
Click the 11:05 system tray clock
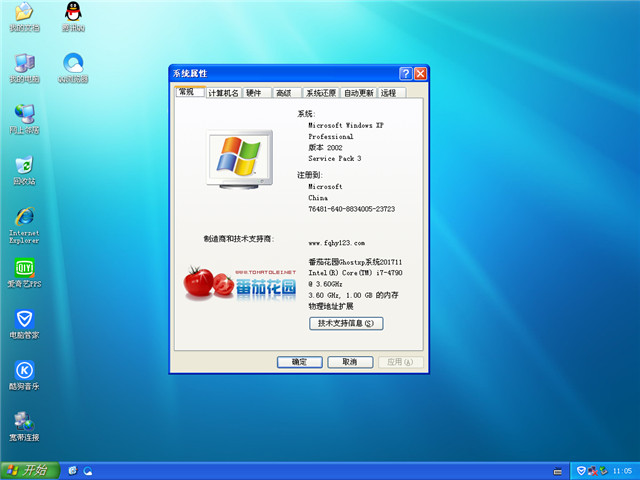tap(622, 471)
